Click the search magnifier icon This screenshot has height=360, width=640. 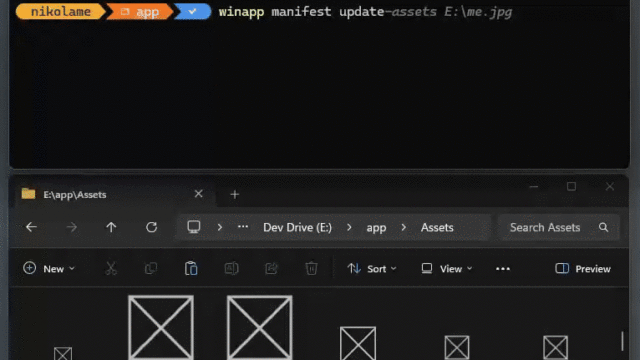603,227
